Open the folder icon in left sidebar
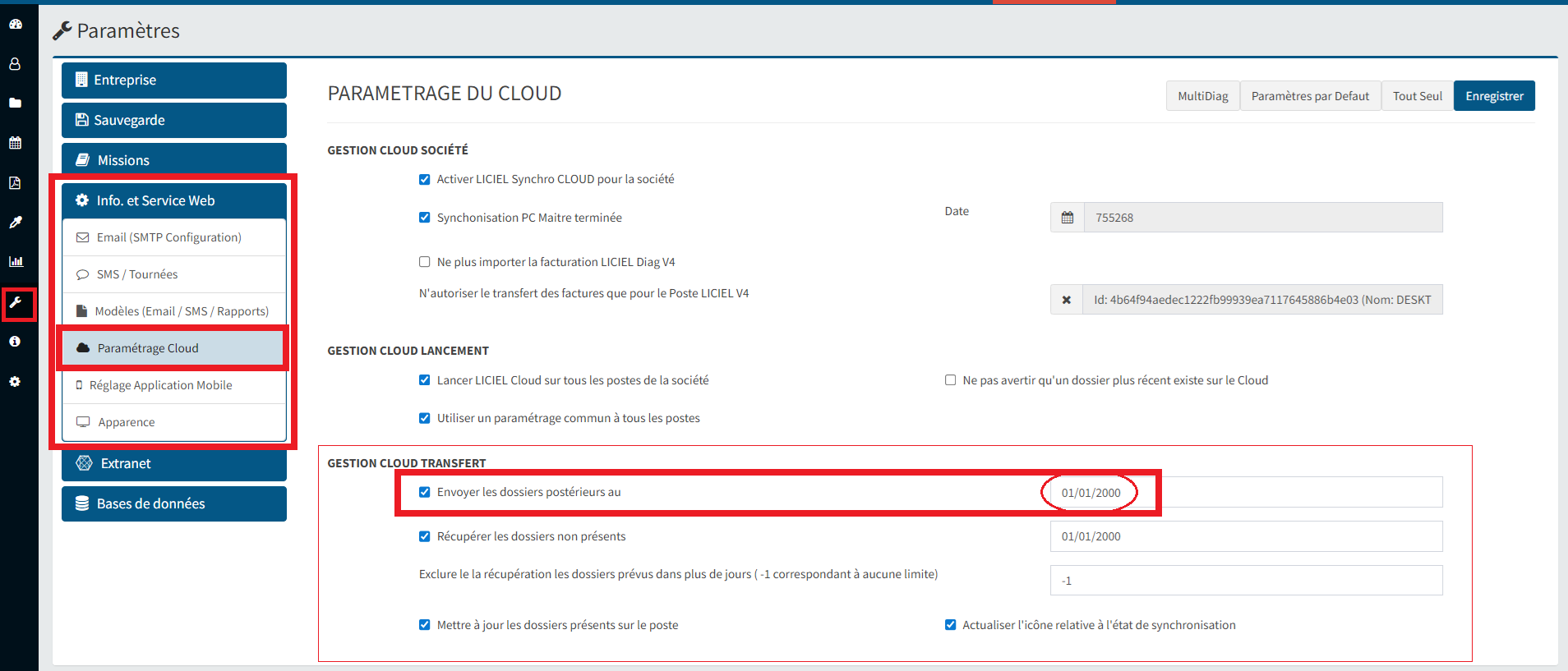Image resolution: width=1568 pixels, height=671 pixels. click(15, 103)
